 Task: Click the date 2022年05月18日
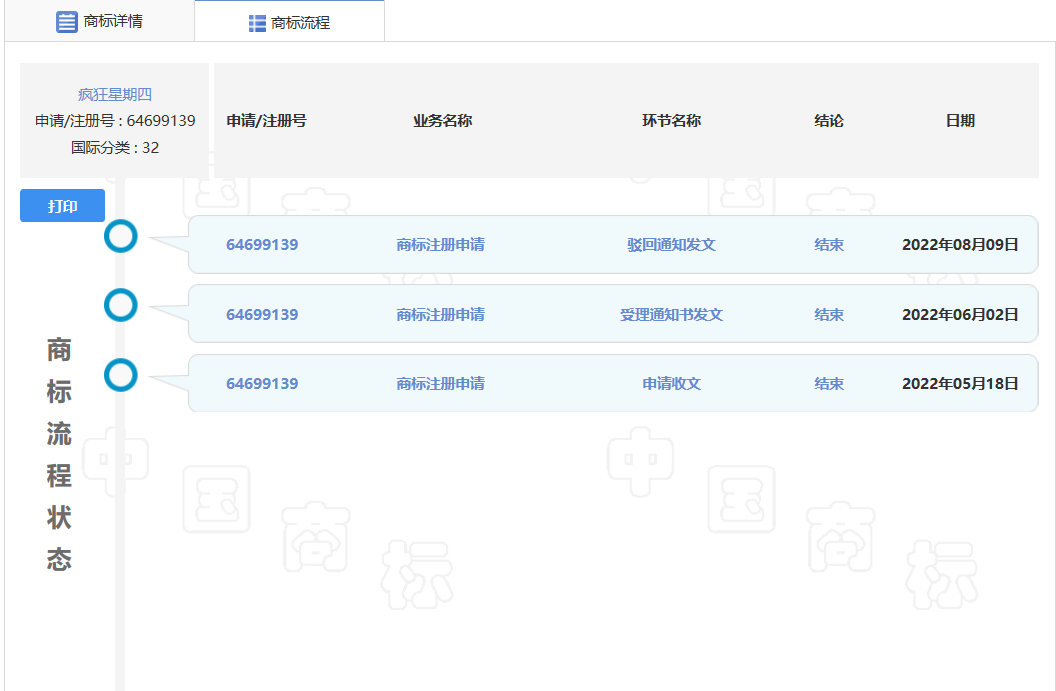tap(960, 383)
